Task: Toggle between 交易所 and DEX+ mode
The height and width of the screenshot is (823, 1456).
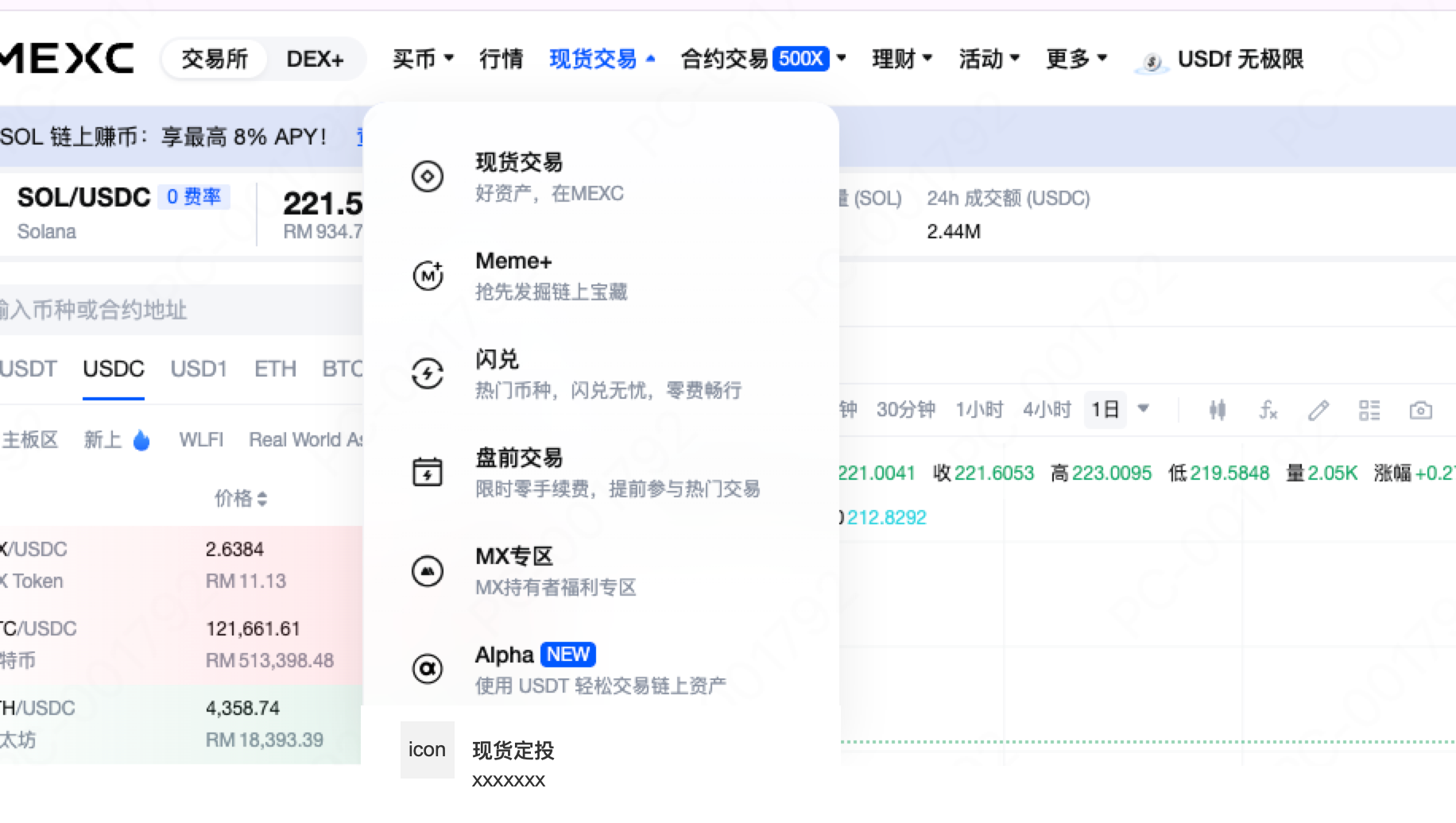Action: [x=315, y=59]
